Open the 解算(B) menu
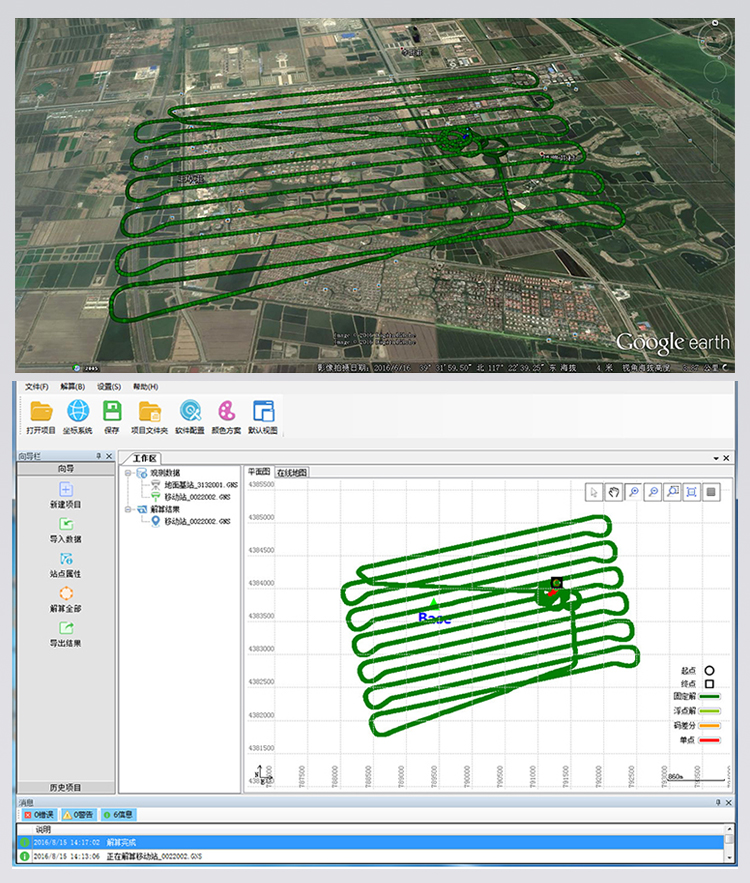750x883 pixels. click(73, 386)
